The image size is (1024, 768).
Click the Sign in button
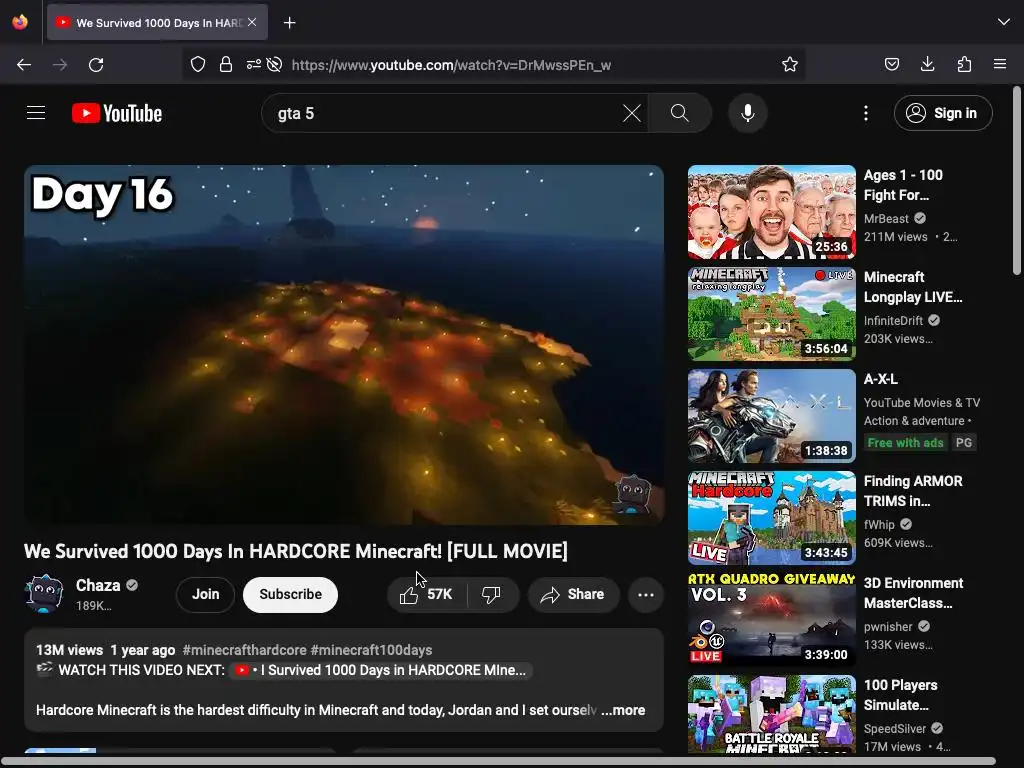pyautogui.click(x=943, y=113)
